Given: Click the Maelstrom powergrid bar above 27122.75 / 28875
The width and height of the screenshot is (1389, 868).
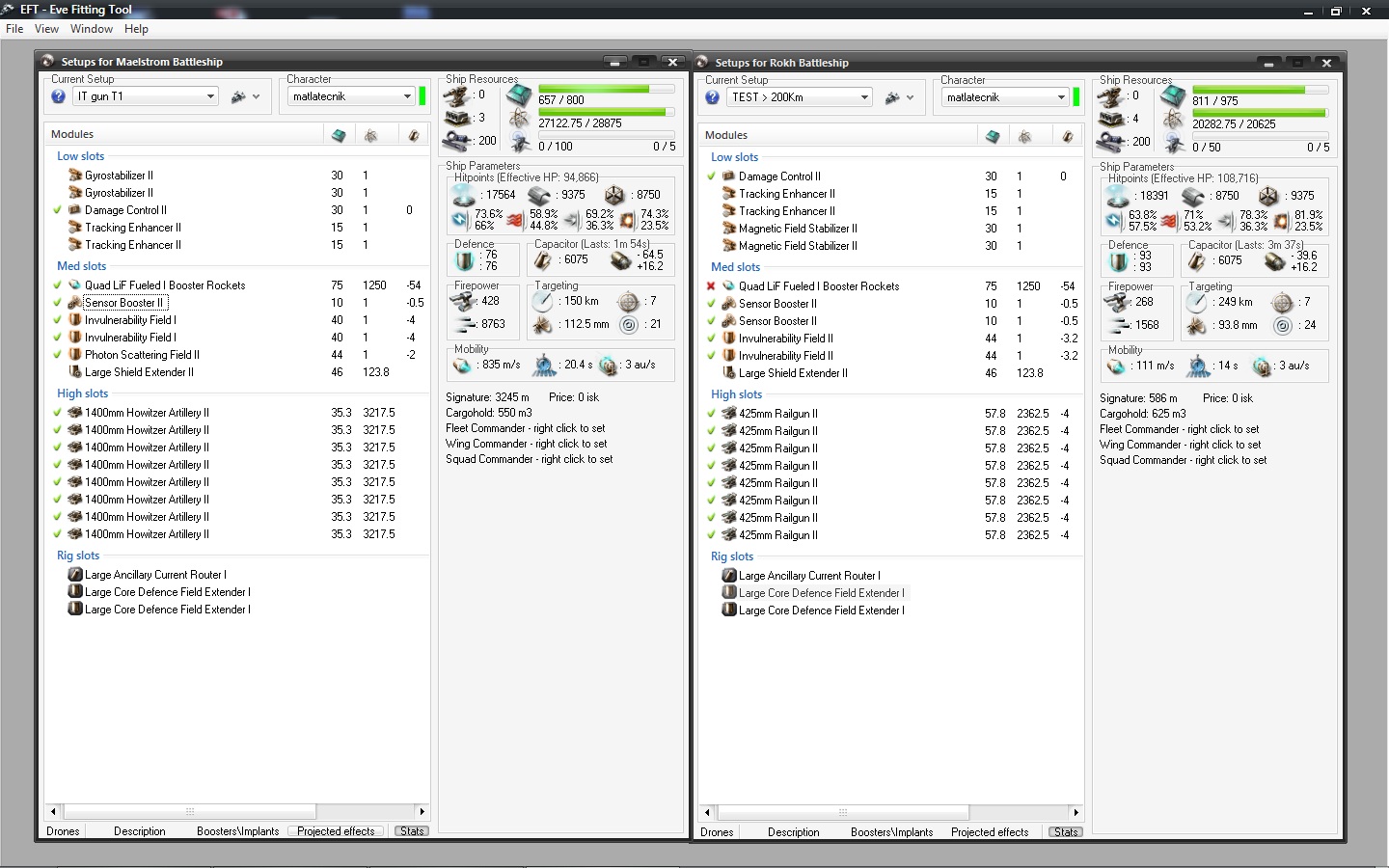Looking at the screenshot, I should (607, 112).
